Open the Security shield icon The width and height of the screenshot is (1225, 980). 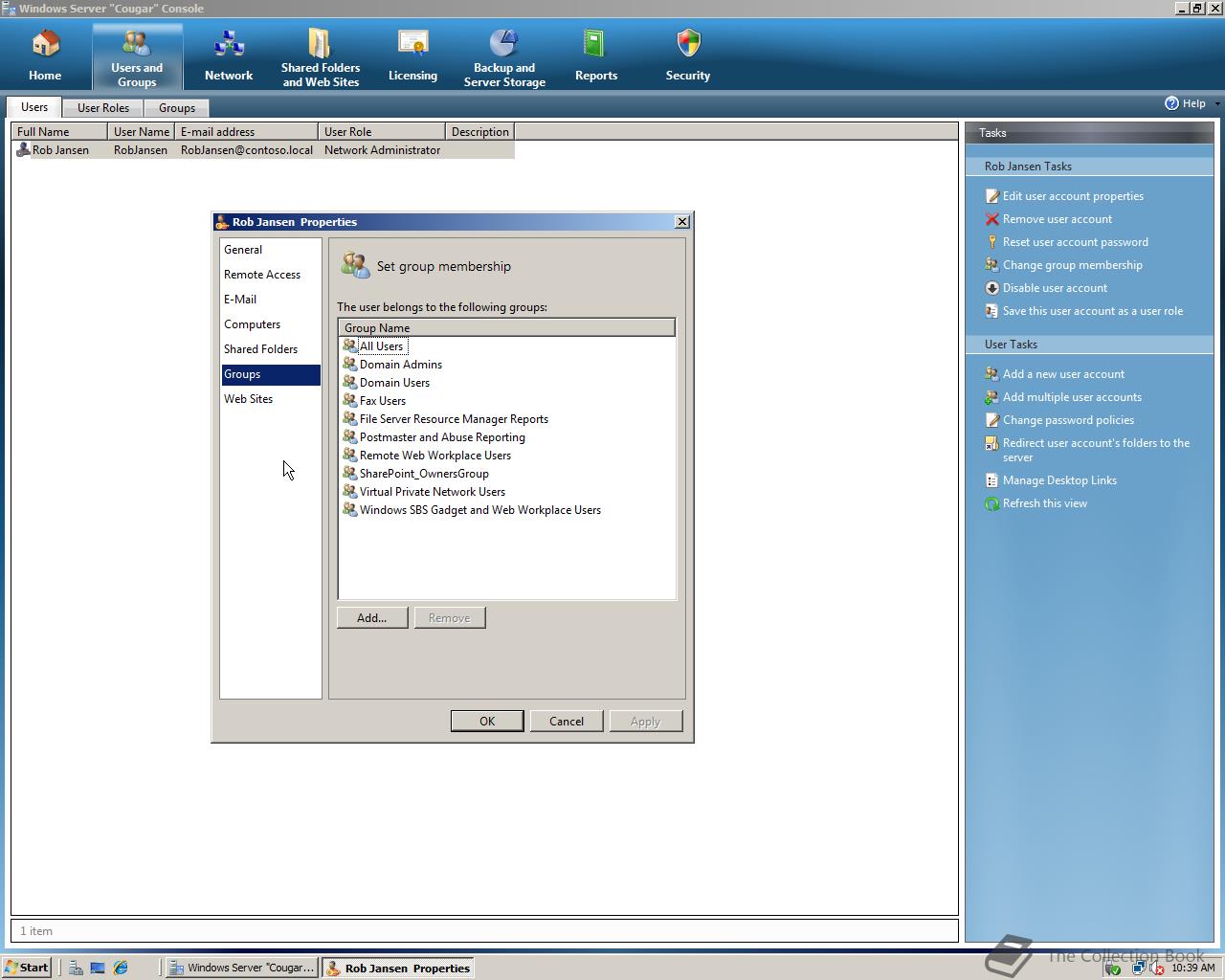(688, 44)
